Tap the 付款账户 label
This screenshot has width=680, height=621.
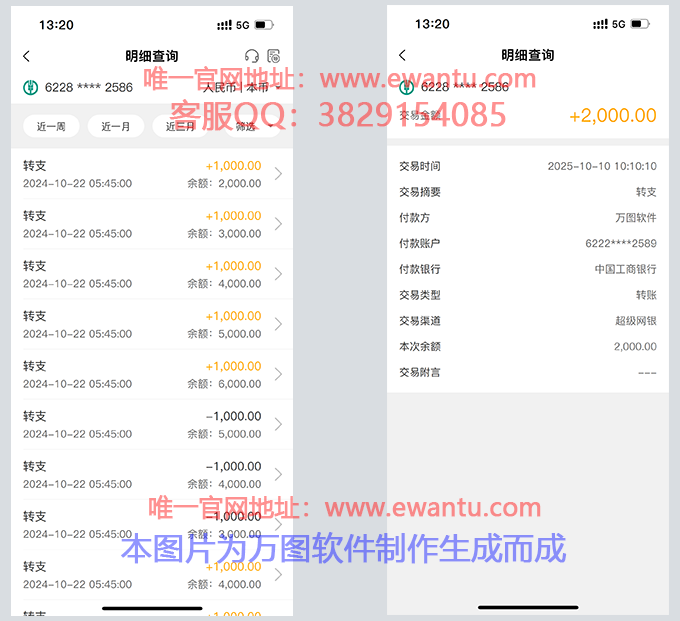point(420,243)
